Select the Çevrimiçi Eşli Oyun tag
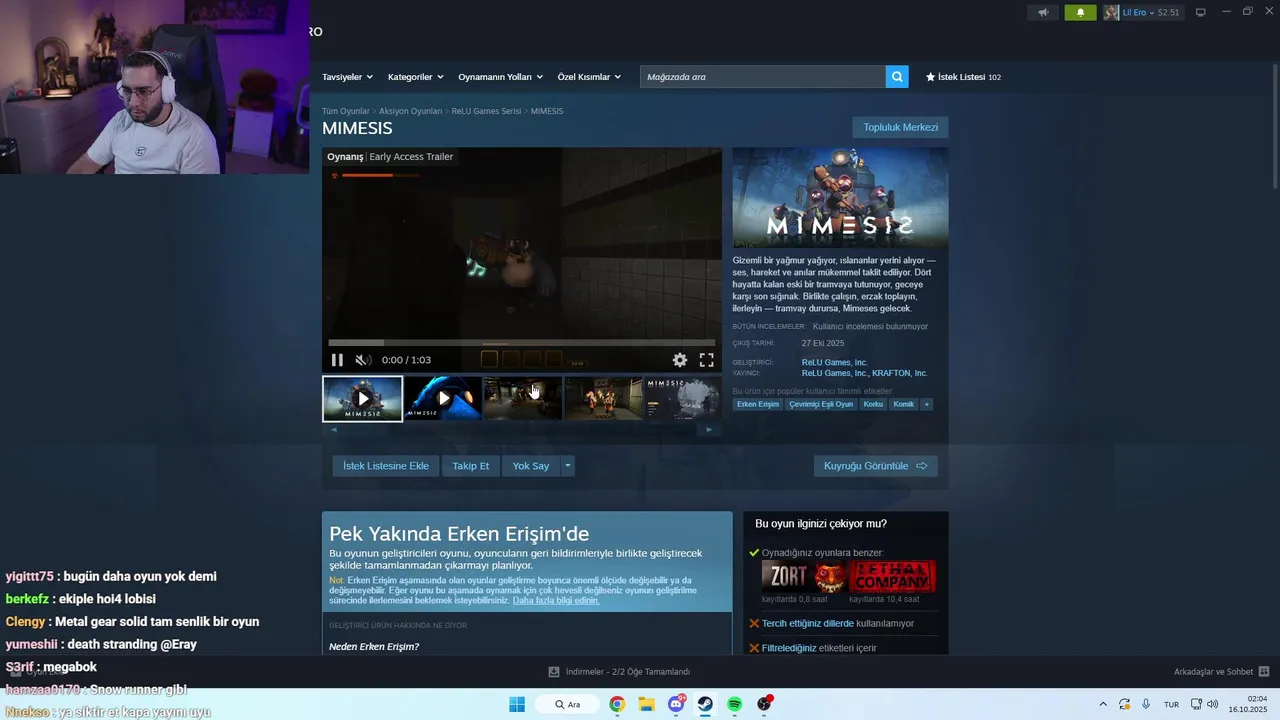The width and height of the screenshot is (1280, 720). (x=821, y=404)
